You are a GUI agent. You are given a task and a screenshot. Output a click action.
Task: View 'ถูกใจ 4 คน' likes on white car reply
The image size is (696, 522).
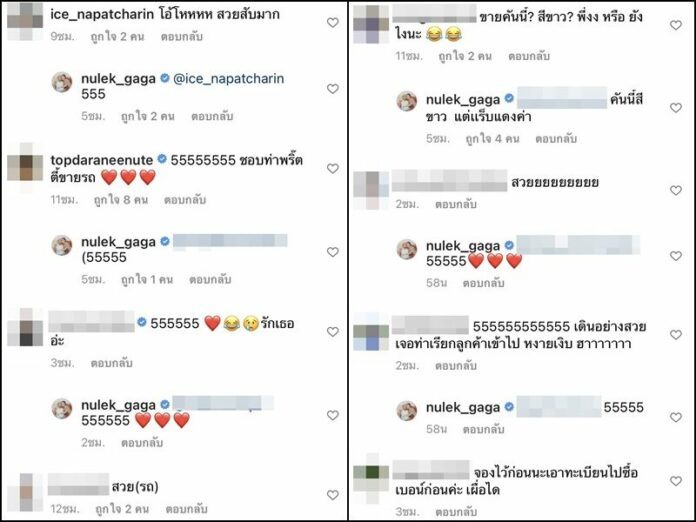click(492, 138)
